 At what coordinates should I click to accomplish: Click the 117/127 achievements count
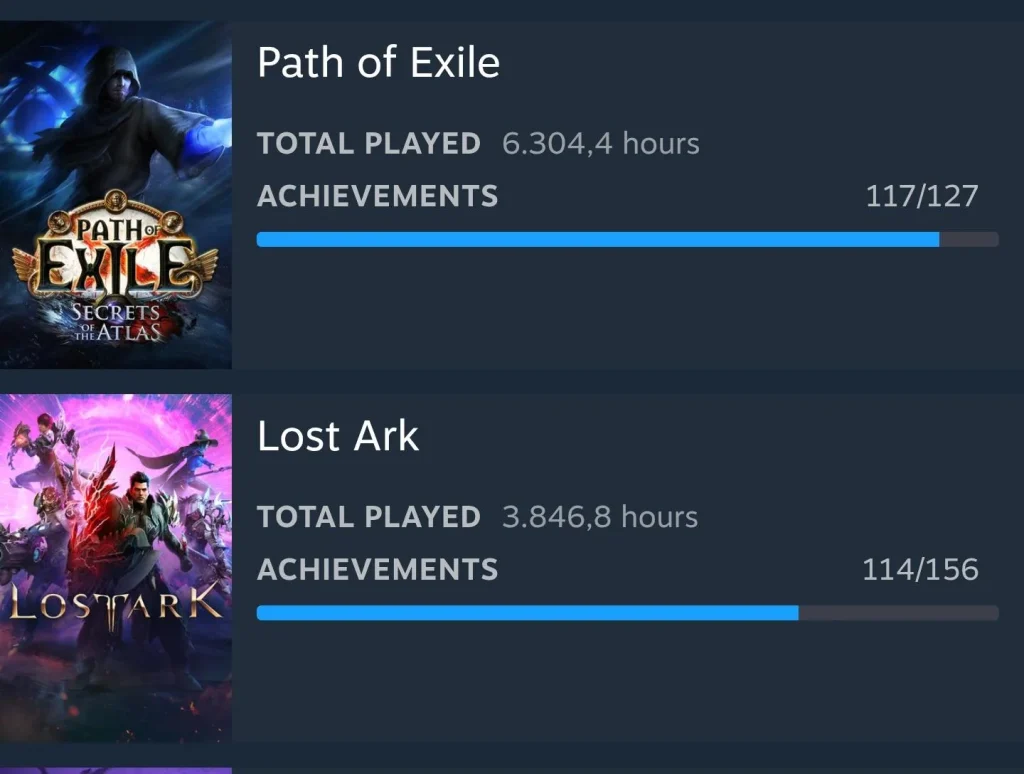921,196
